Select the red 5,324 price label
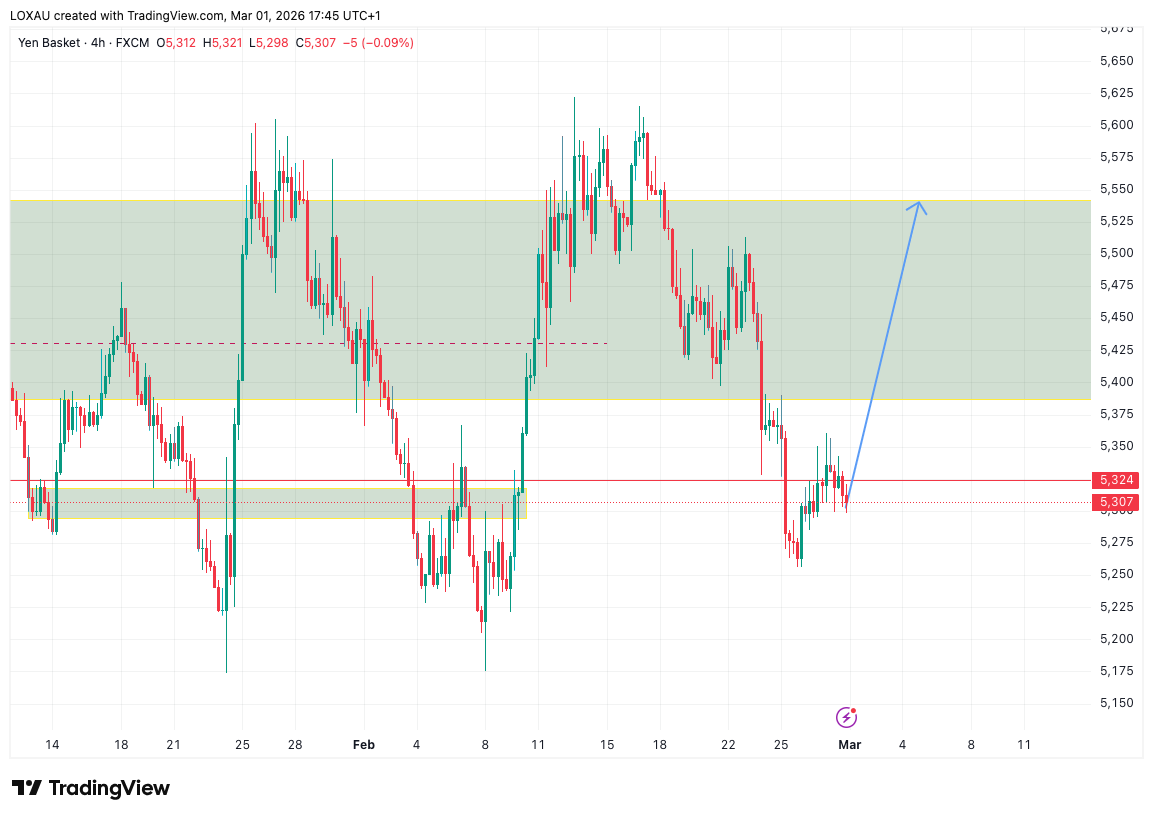The width and height of the screenshot is (1153, 818). pos(1116,480)
